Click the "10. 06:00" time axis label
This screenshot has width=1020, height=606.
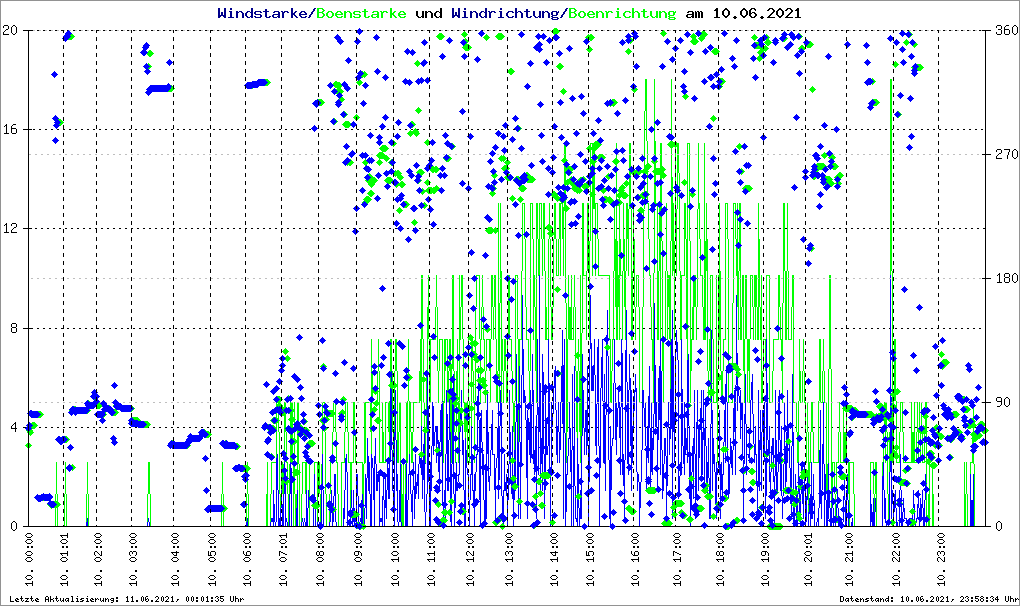tap(247, 560)
